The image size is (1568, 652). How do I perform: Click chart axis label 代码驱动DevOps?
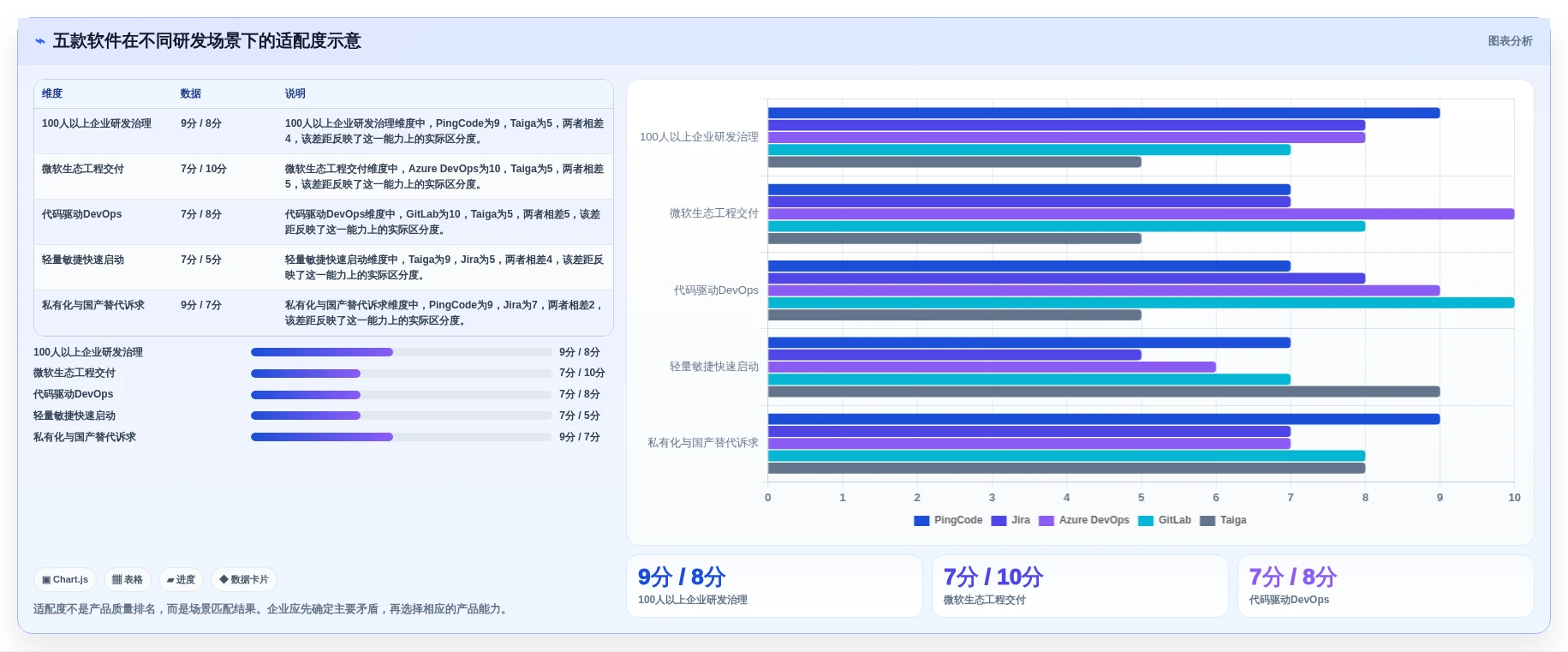coord(716,290)
